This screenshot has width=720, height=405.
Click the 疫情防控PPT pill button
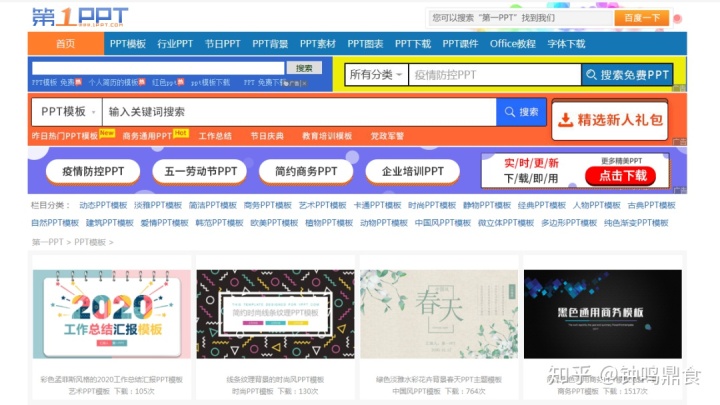coord(93,171)
